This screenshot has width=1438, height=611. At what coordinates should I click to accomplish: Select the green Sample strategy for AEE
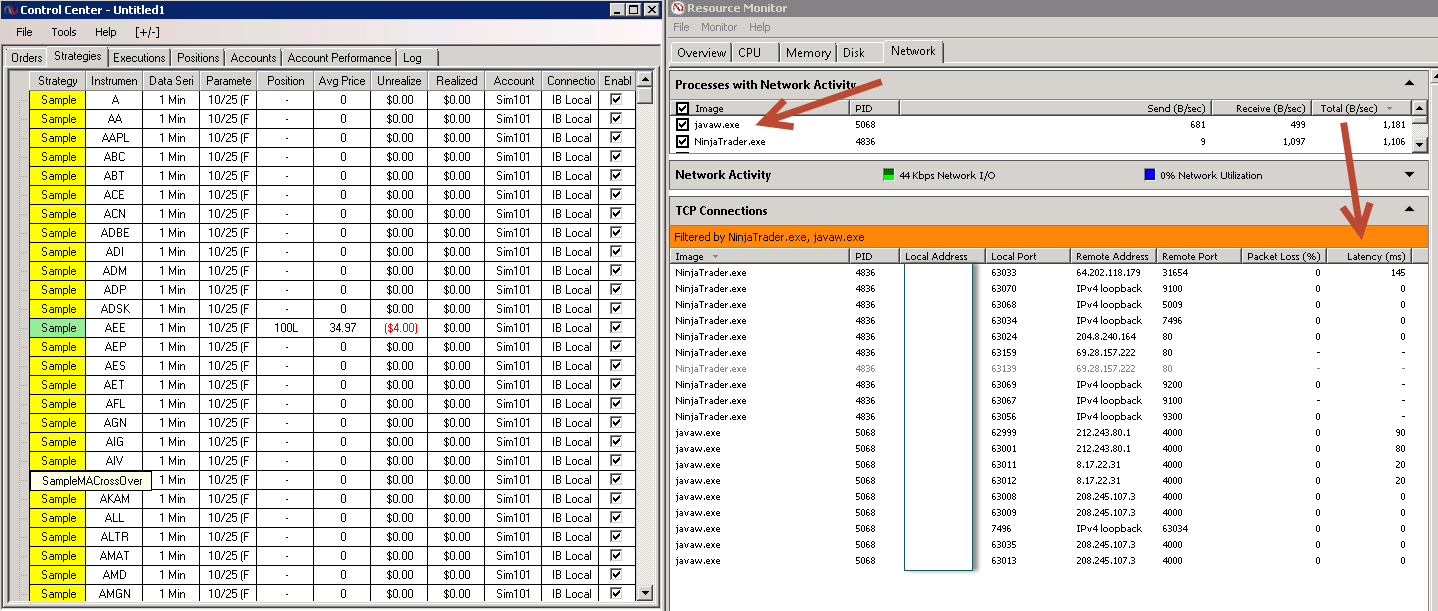click(58, 328)
